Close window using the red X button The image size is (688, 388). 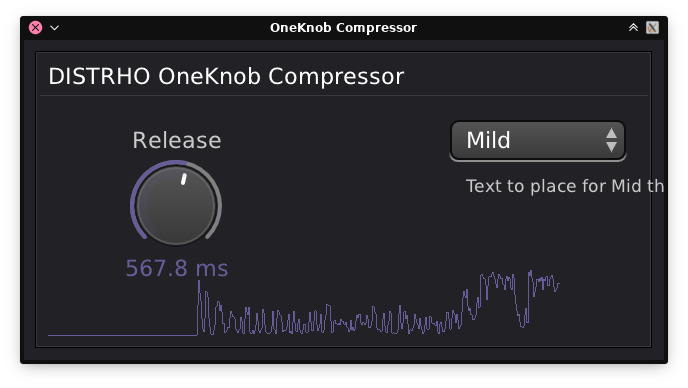pyautogui.click(x=36, y=28)
